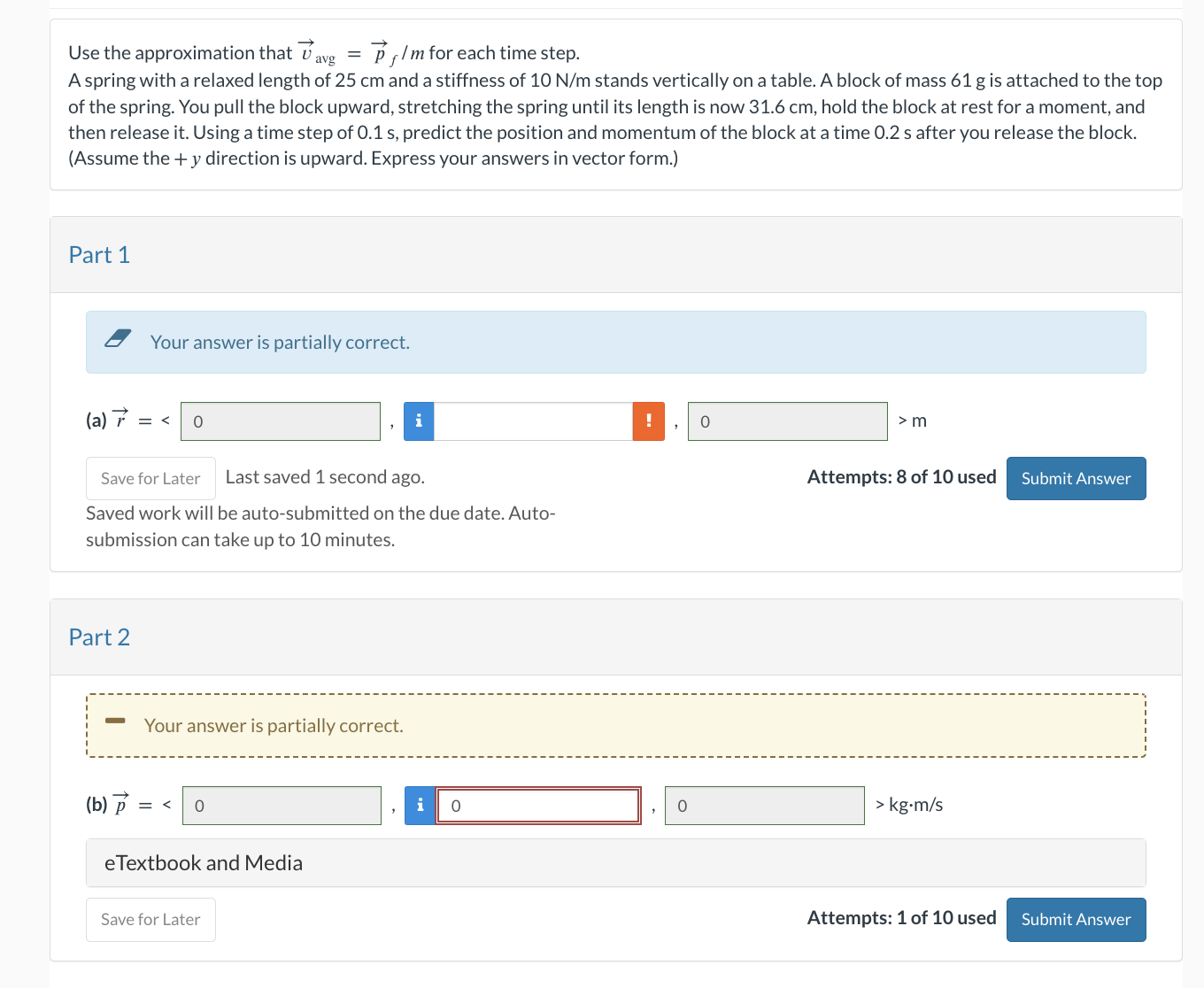
Task: Click the orange exclamation warning icon
Action: coord(648,421)
